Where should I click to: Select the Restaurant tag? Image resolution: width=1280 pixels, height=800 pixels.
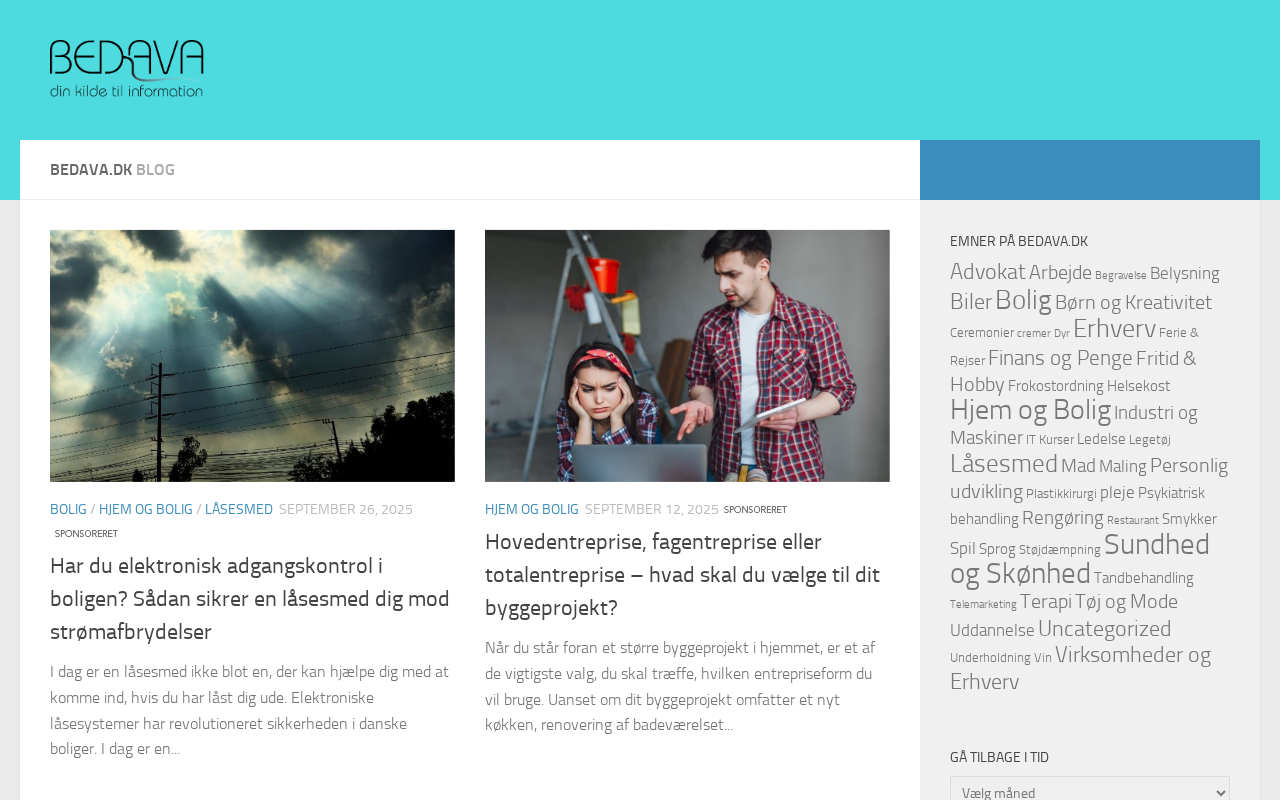tap(1133, 520)
